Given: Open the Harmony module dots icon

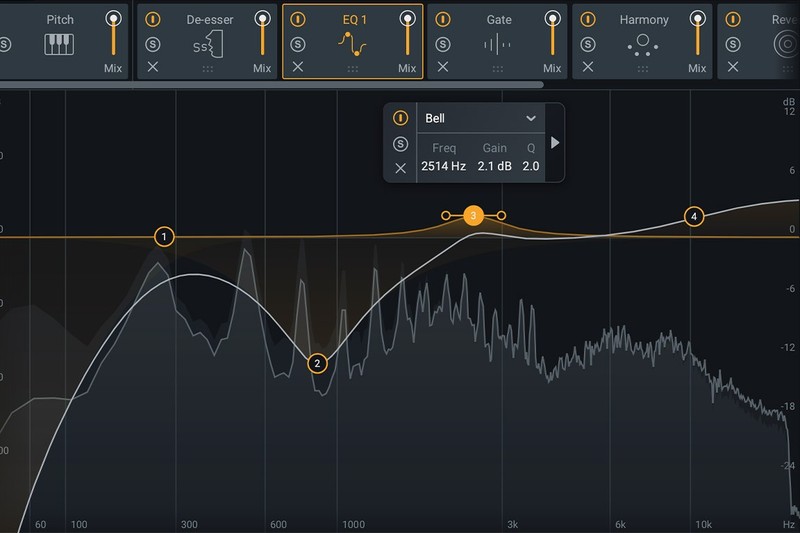Looking at the screenshot, I should pyautogui.click(x=642, y=45).
